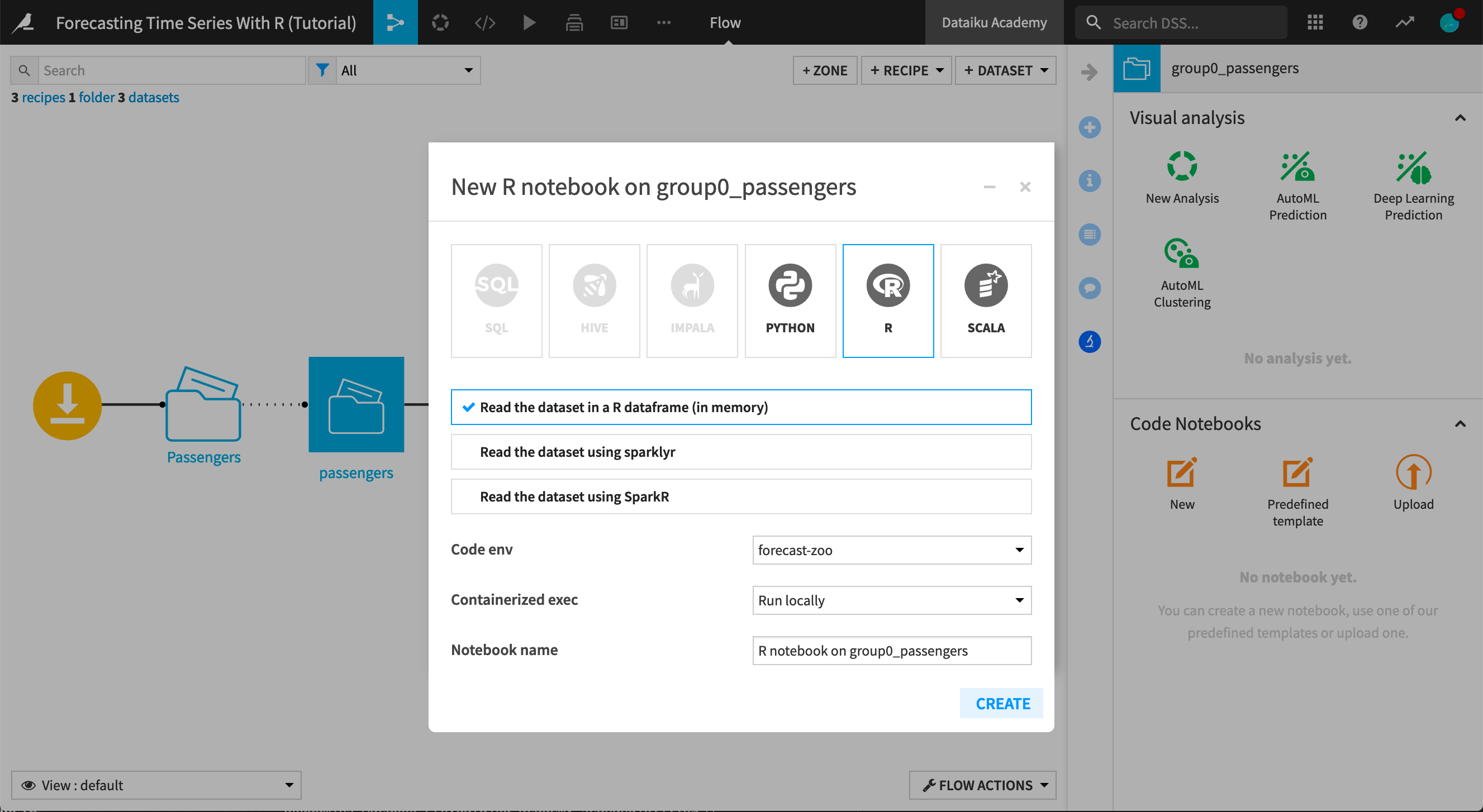The height and width of the screenshot is (812, 1483).
Task: Select Read the dataset using sparklyr
Action: pos(741,451)
